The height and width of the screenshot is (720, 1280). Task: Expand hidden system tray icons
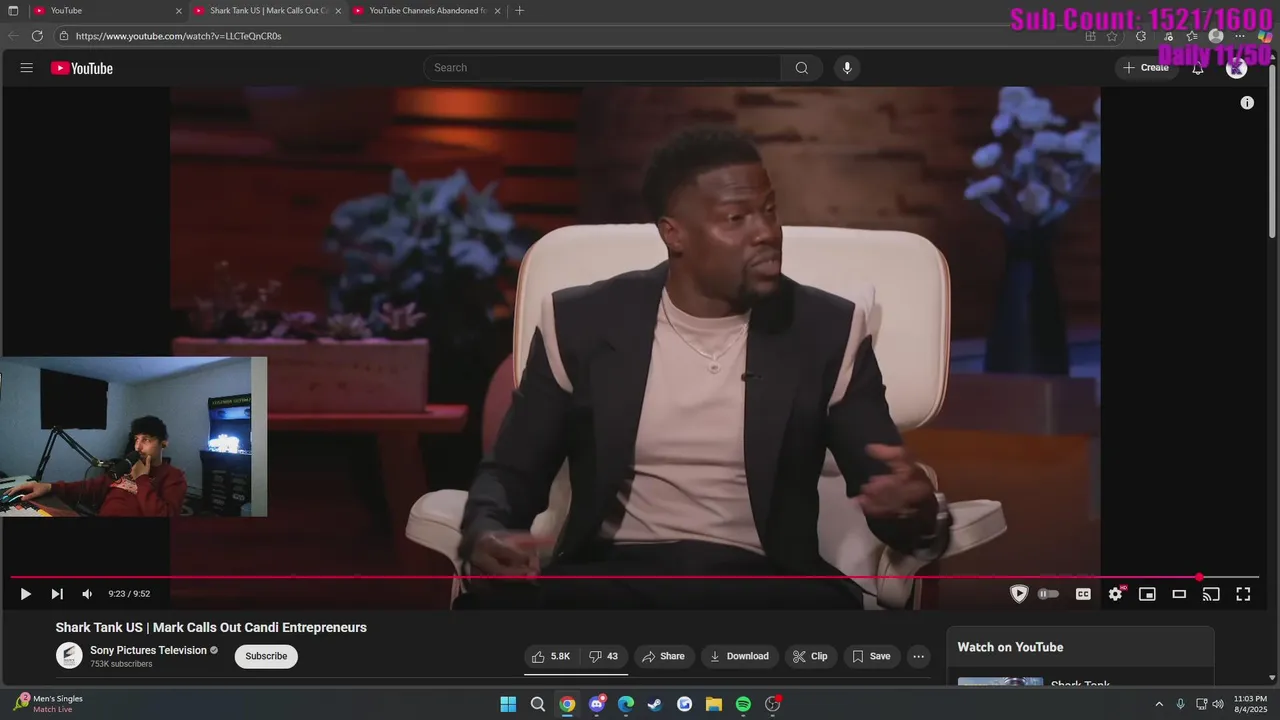[1159, 704]
